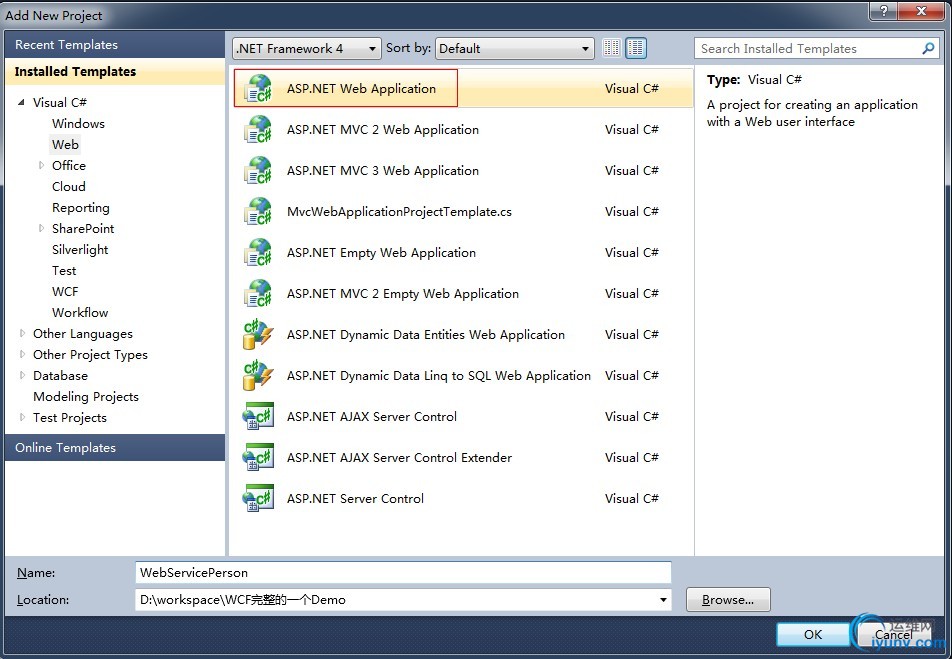Switch to medium icons list view
The width and height of the screenshot is (952, 659).
[636, 48]
